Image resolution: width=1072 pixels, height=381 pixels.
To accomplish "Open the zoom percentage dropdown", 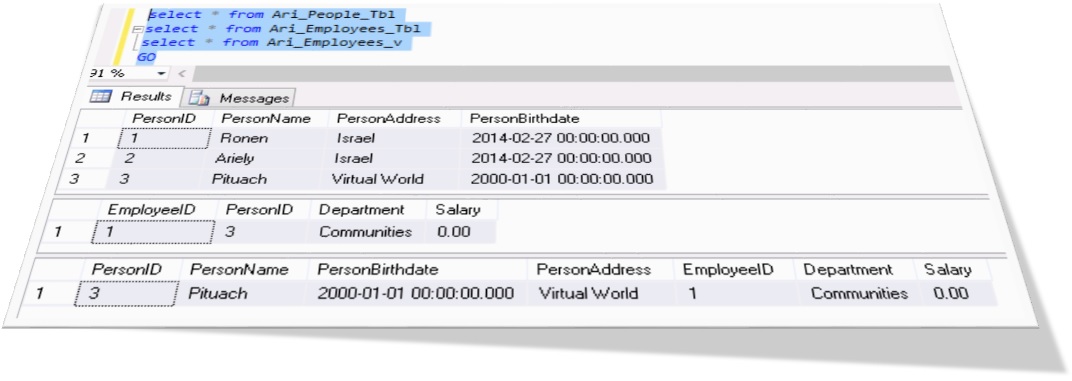I will [x=161, y=73].
